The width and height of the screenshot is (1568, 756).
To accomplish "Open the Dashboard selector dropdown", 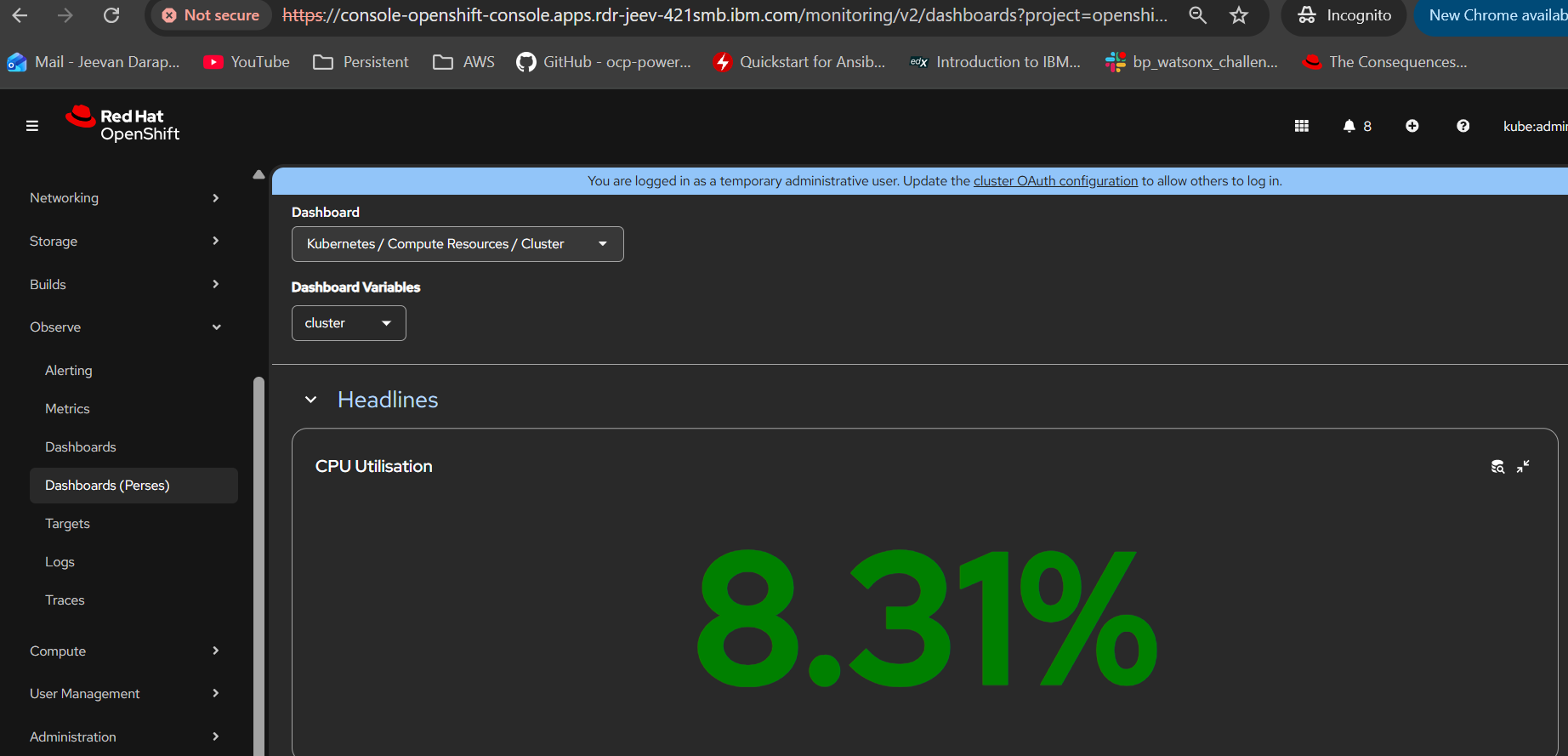I will pos(457,244).
